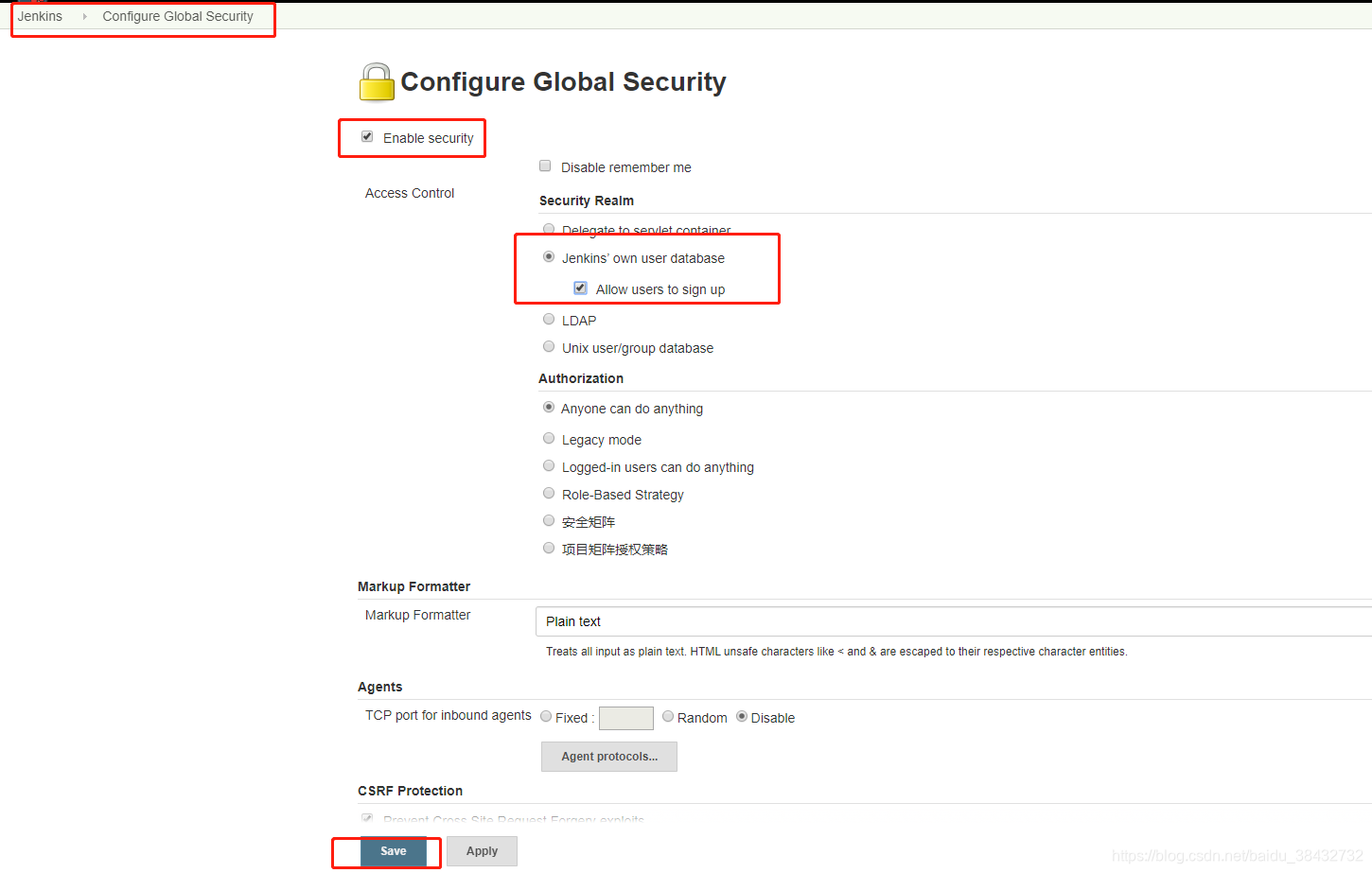This screenshot has height=873, width=1372.
Task: Click the Security Realm heading text
Action: [x=587, y=201]
